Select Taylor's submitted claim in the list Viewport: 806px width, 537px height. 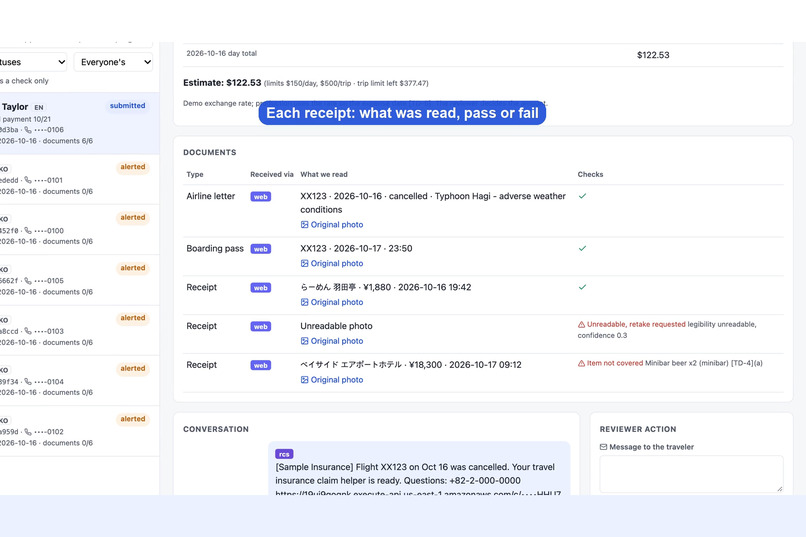point(79,123)
